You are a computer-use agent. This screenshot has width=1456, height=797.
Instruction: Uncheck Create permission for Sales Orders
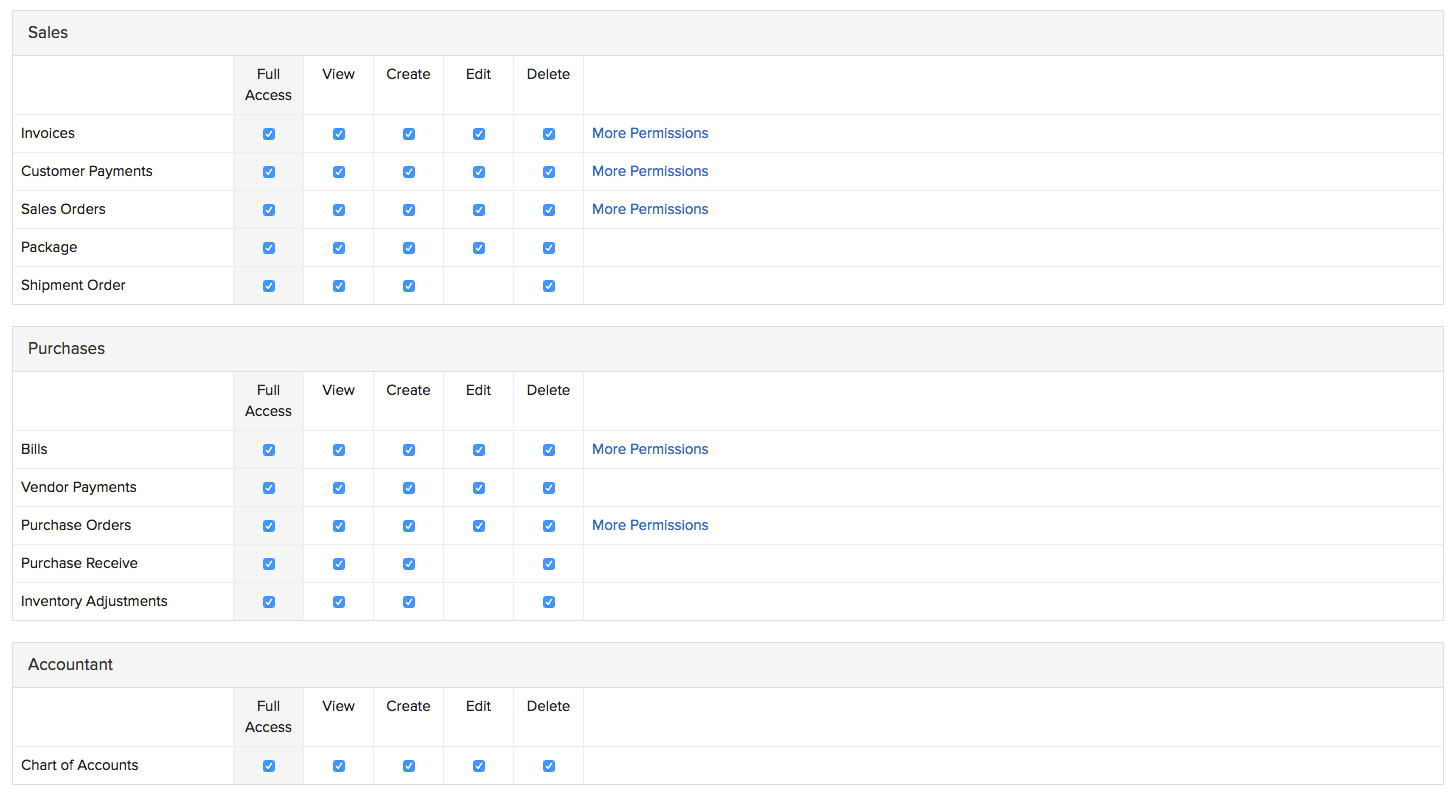click(409, 210)
